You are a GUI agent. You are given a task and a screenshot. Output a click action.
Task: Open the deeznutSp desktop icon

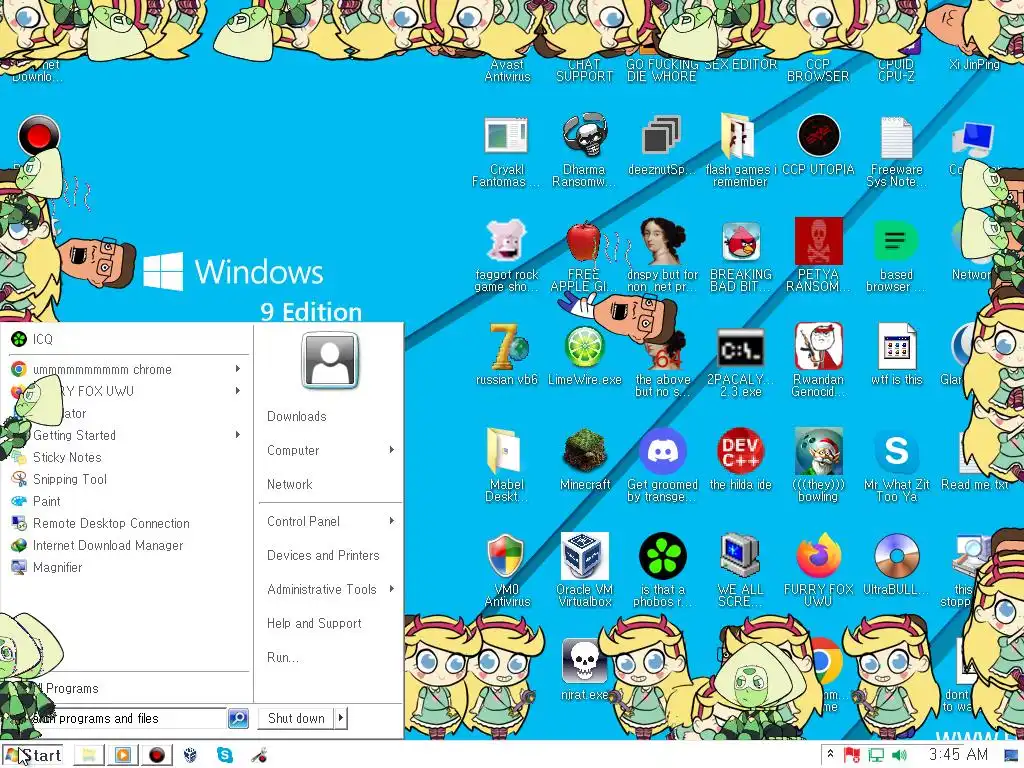pos(662,136)
